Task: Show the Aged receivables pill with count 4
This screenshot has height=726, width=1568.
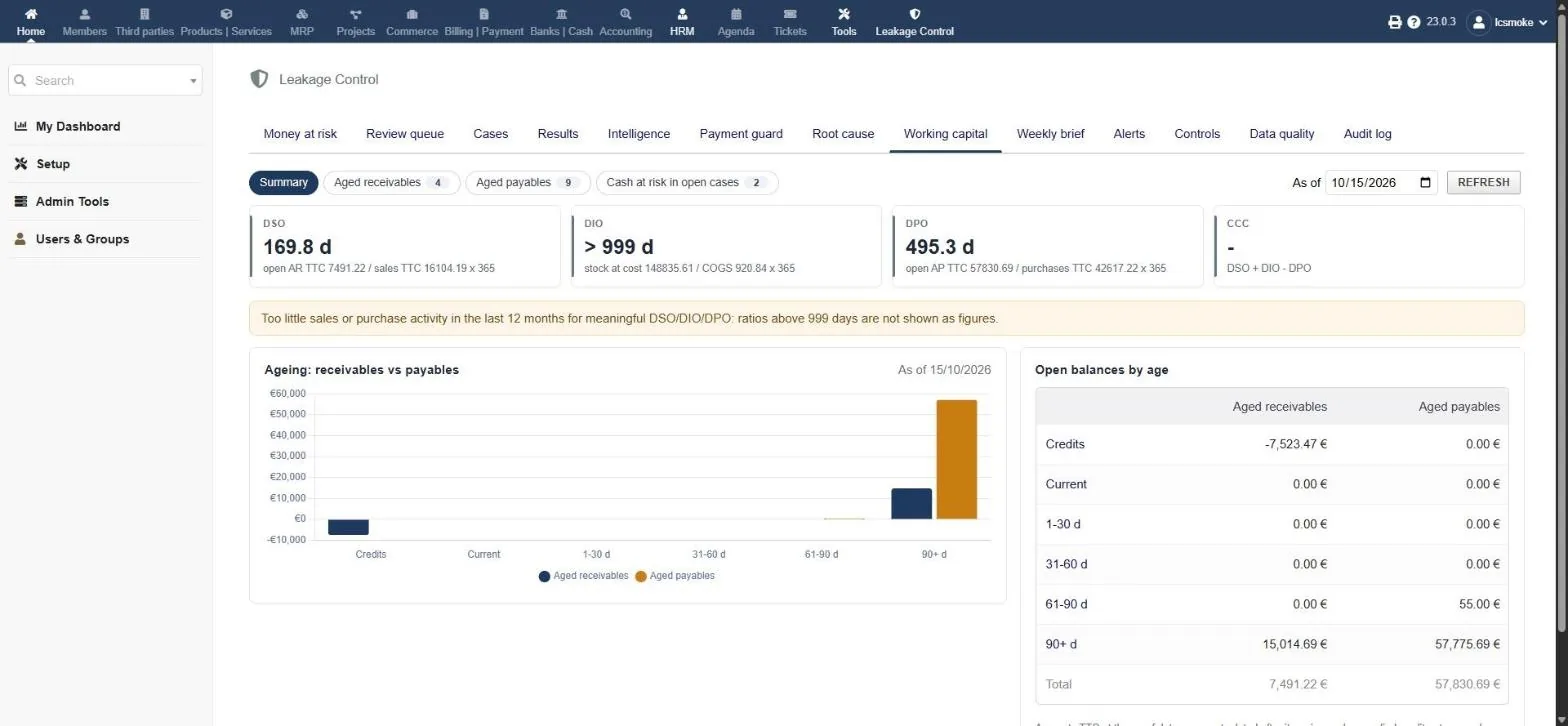Action: pos(391,183)
